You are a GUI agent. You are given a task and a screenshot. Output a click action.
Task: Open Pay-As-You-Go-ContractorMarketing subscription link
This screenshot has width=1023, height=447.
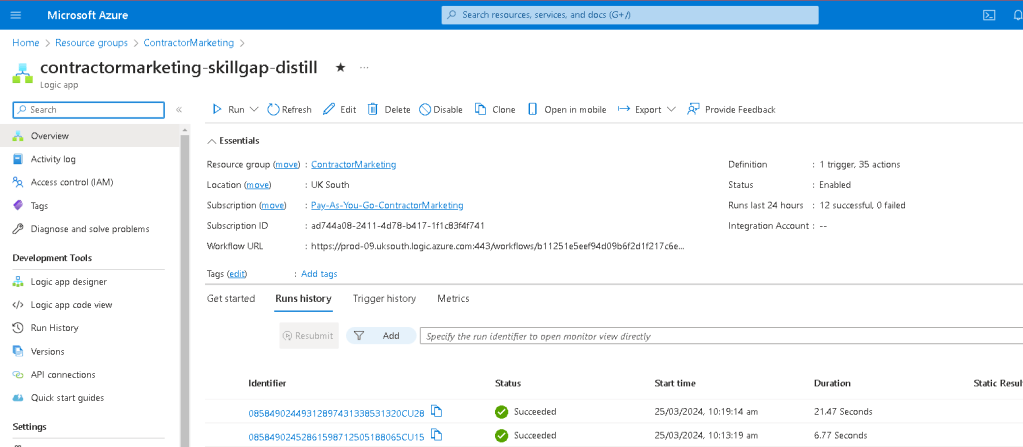pyautogui.click(x=387, y=206)
